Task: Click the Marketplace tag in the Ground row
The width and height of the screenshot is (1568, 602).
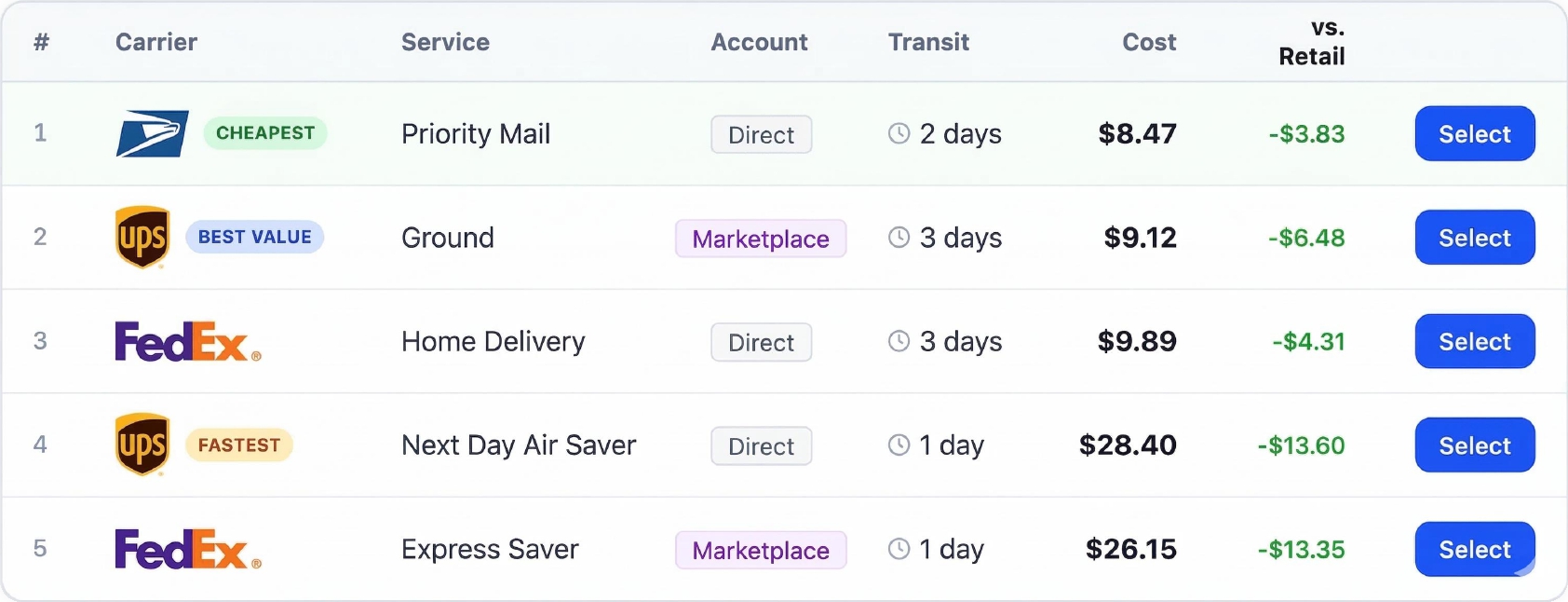Action: point(761,239)
